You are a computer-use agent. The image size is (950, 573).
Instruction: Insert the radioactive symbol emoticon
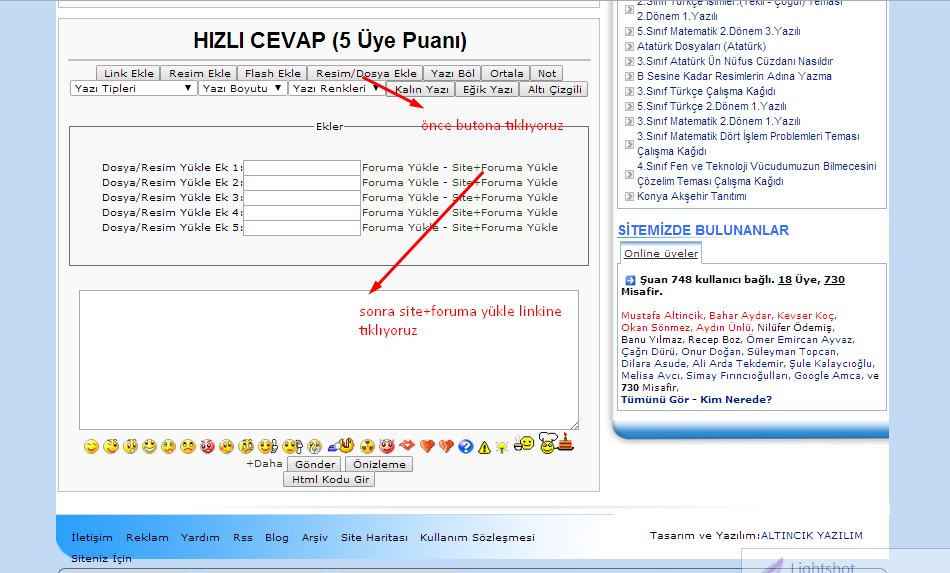368,446
